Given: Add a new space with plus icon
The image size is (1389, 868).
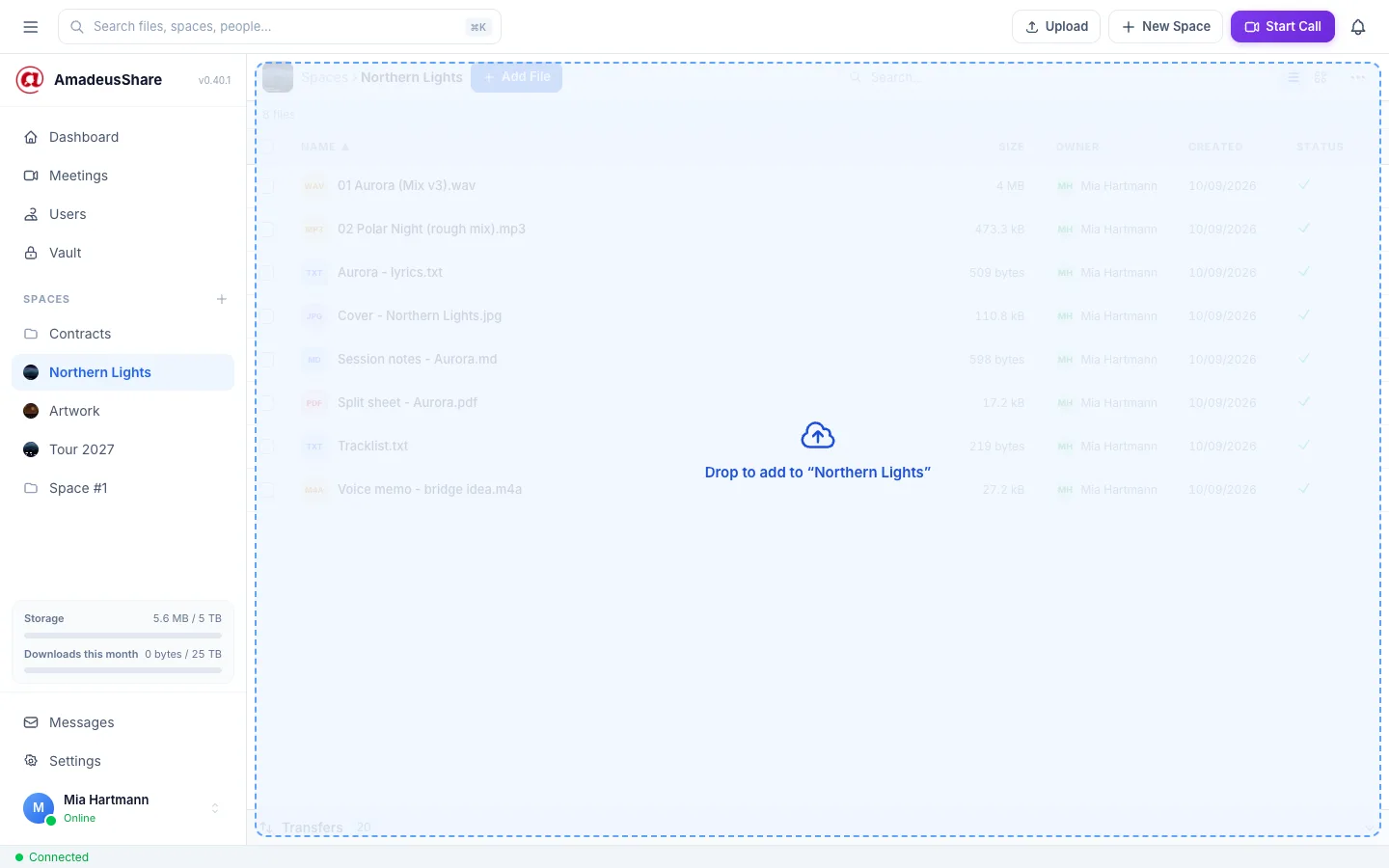Looking at the screenshot, I should pos(222,299).
